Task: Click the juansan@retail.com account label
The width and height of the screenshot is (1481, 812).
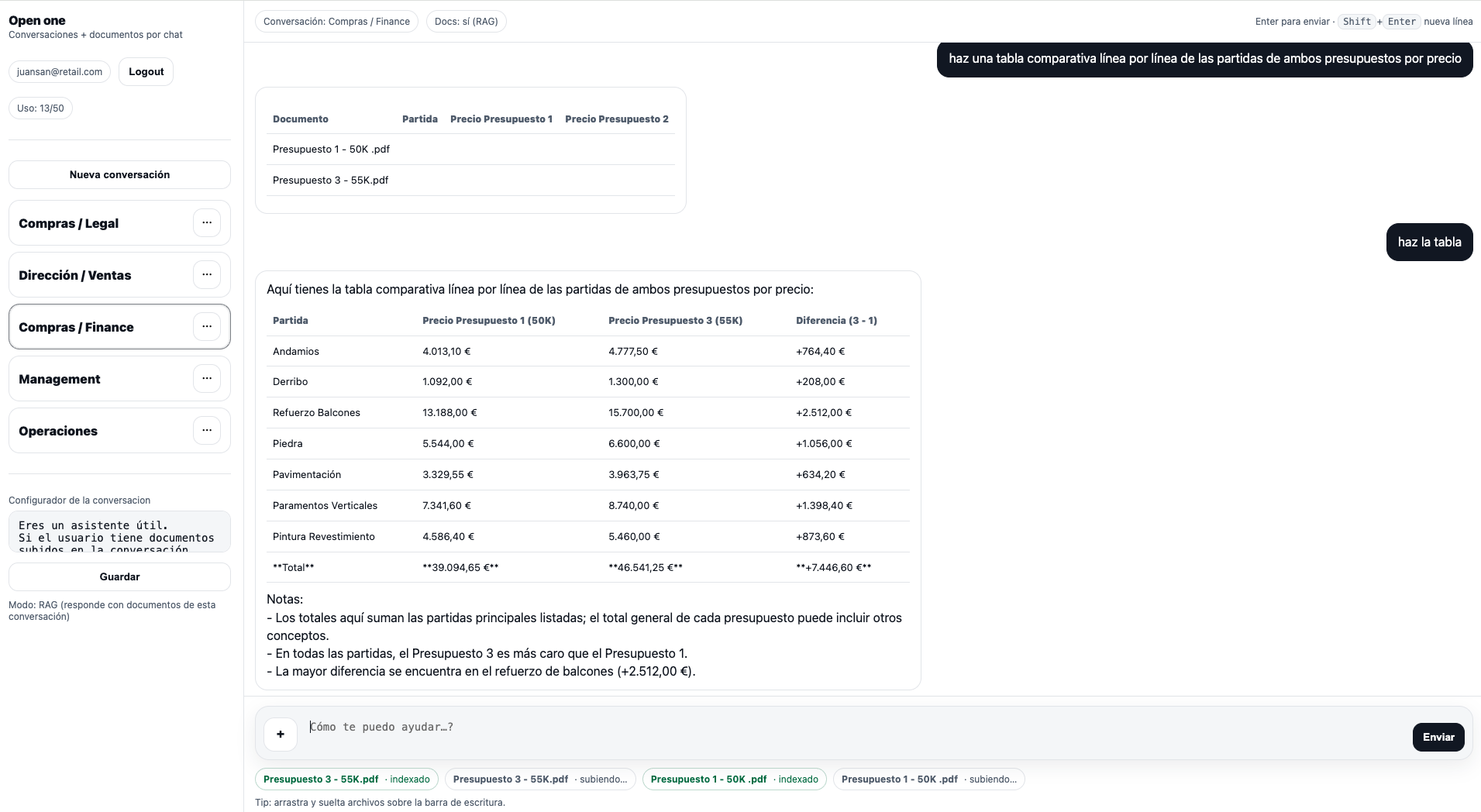Action: 60,71
